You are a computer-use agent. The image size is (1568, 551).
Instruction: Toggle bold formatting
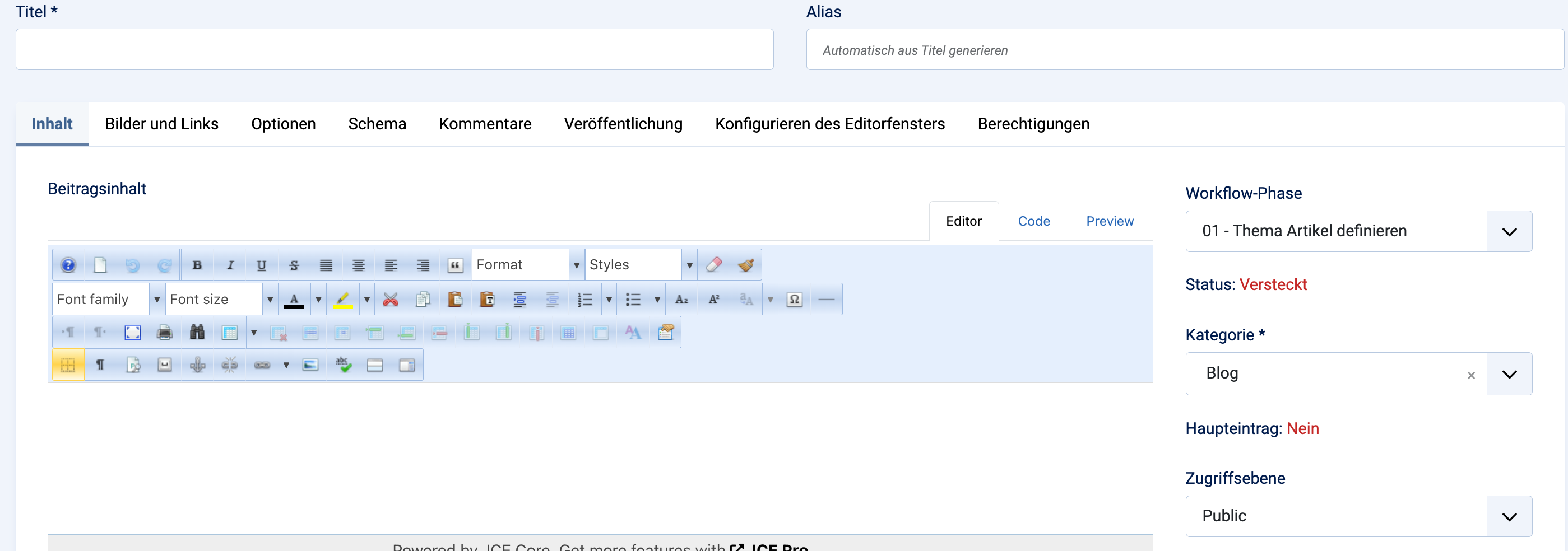[x=197, y=264]
